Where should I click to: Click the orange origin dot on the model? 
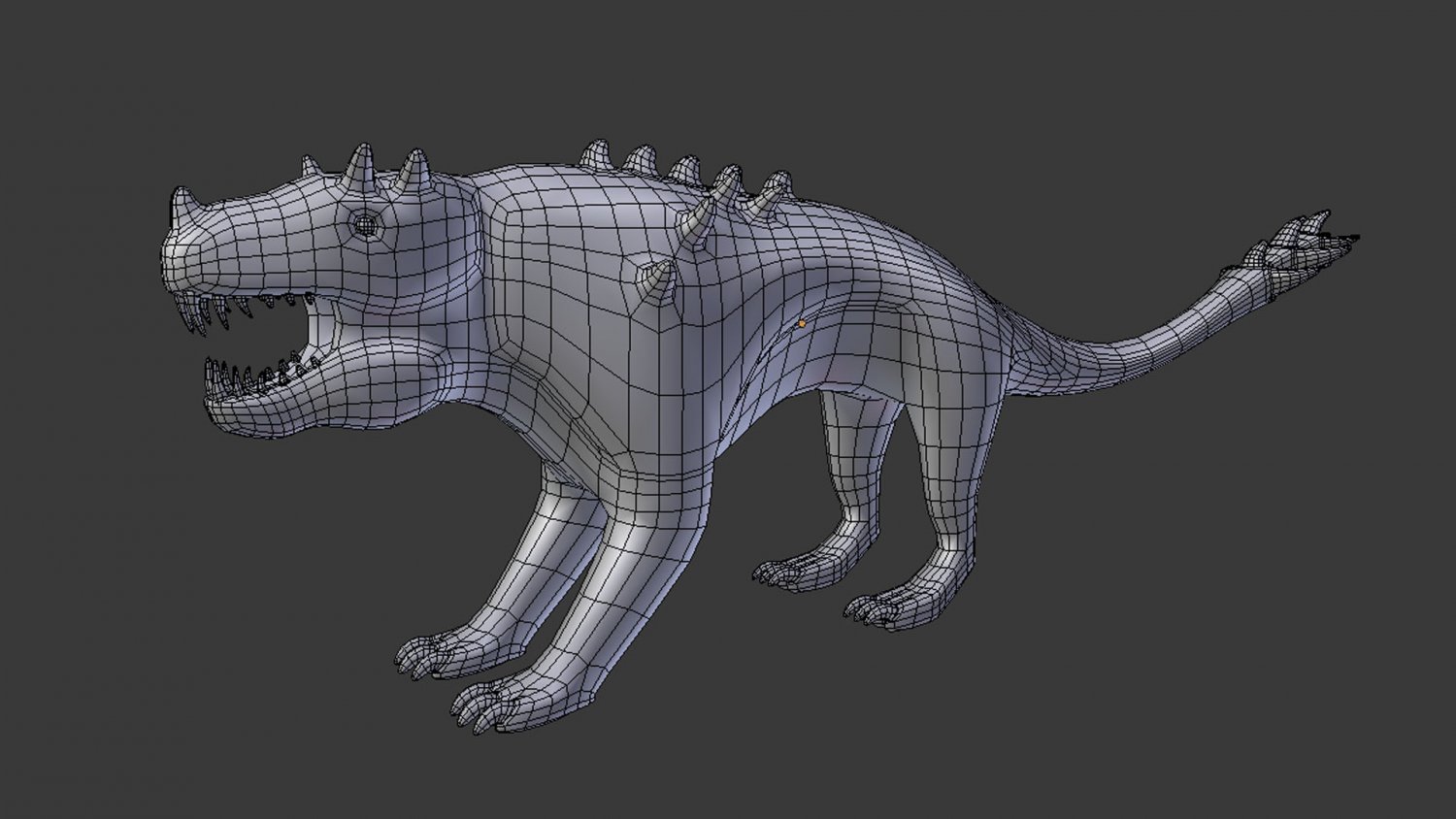(802, 323)
